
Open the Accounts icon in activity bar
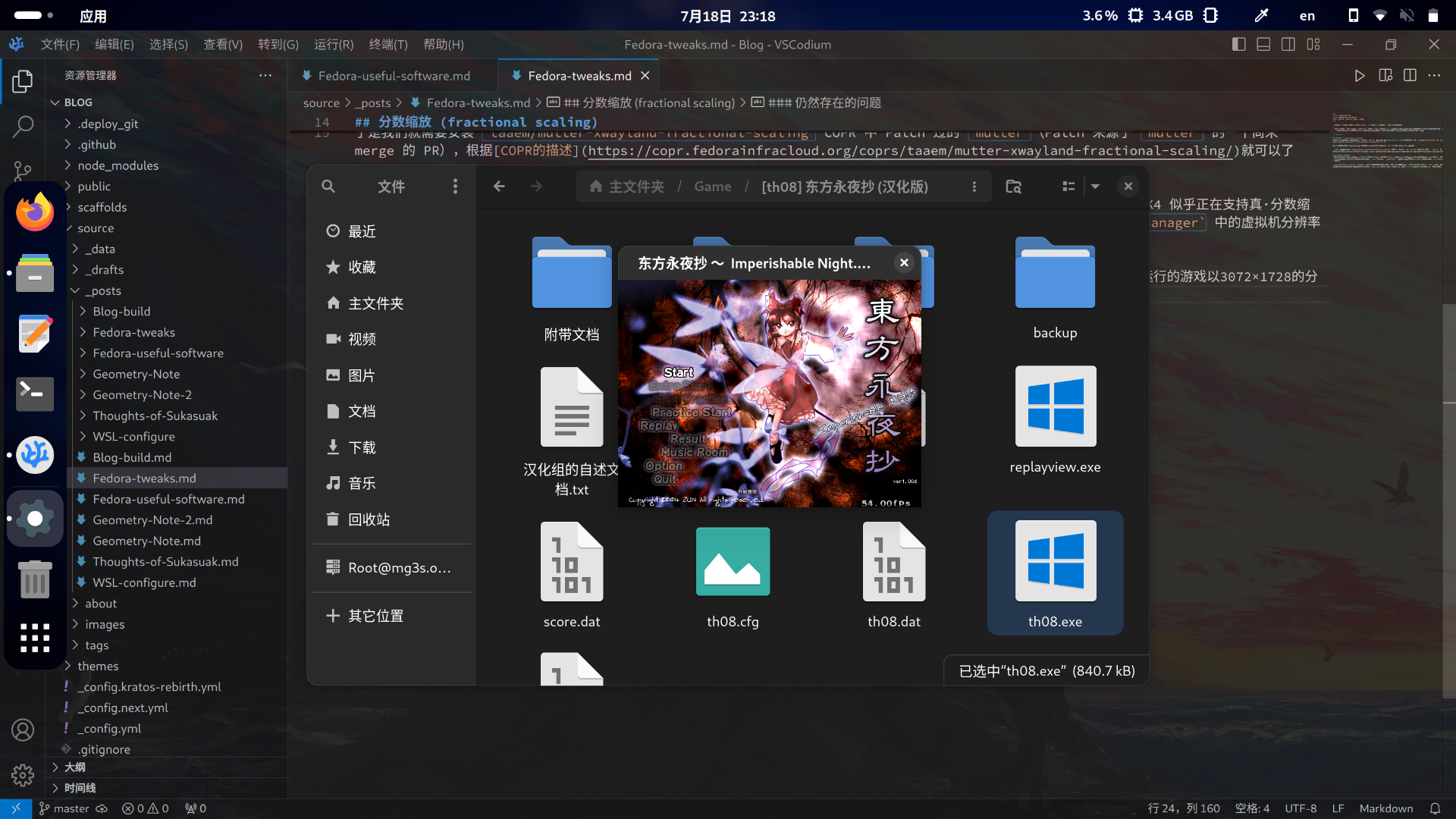(23, 730)
